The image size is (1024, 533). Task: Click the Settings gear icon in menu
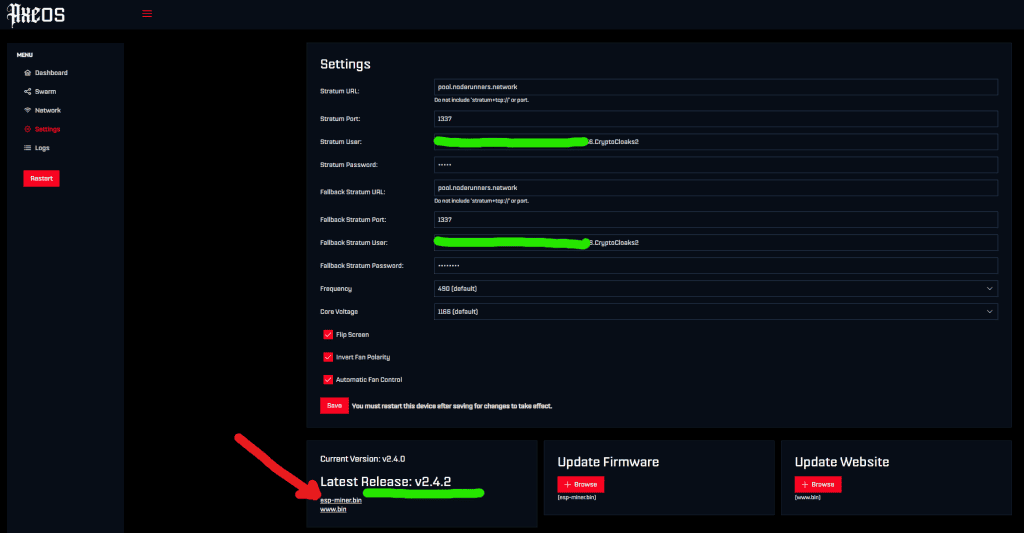click(x=27, y=129)
